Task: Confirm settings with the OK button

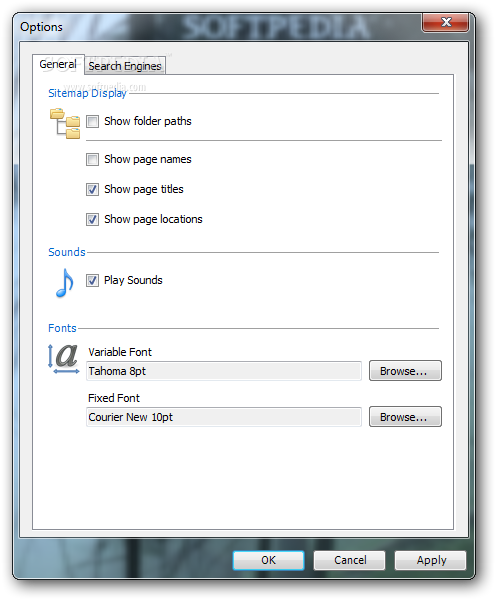Action: coord(268,560)
